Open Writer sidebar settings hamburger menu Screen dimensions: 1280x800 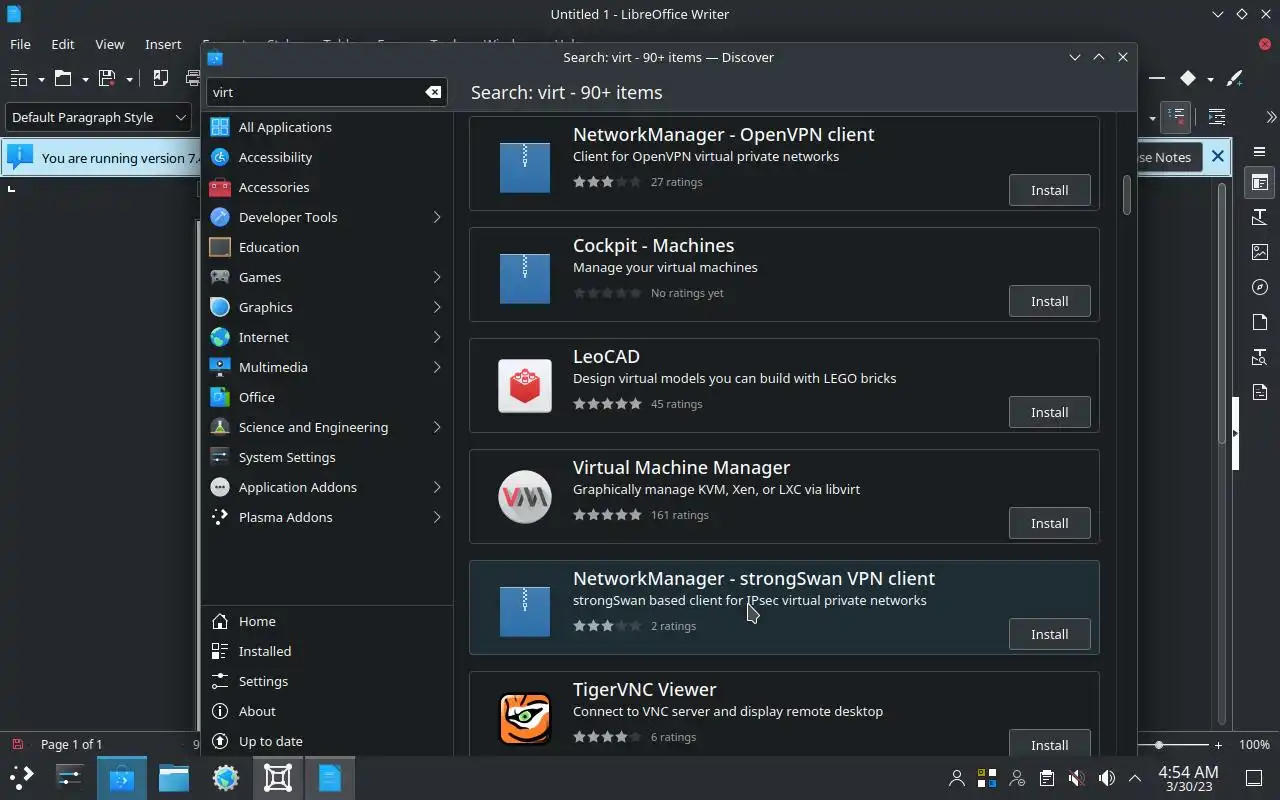[1260, 152]
